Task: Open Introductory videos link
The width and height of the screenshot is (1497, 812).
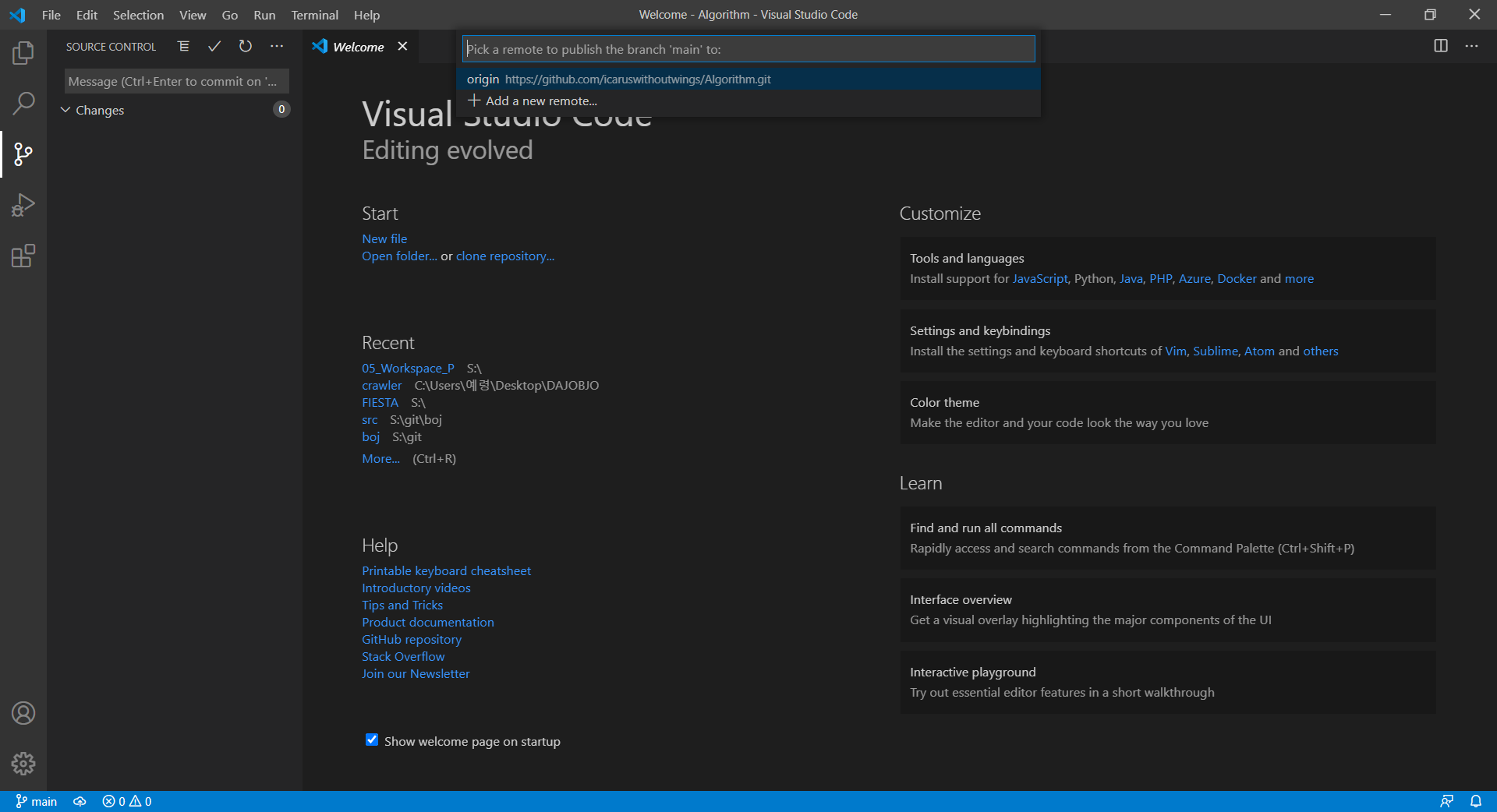Action: pos(416,588)
